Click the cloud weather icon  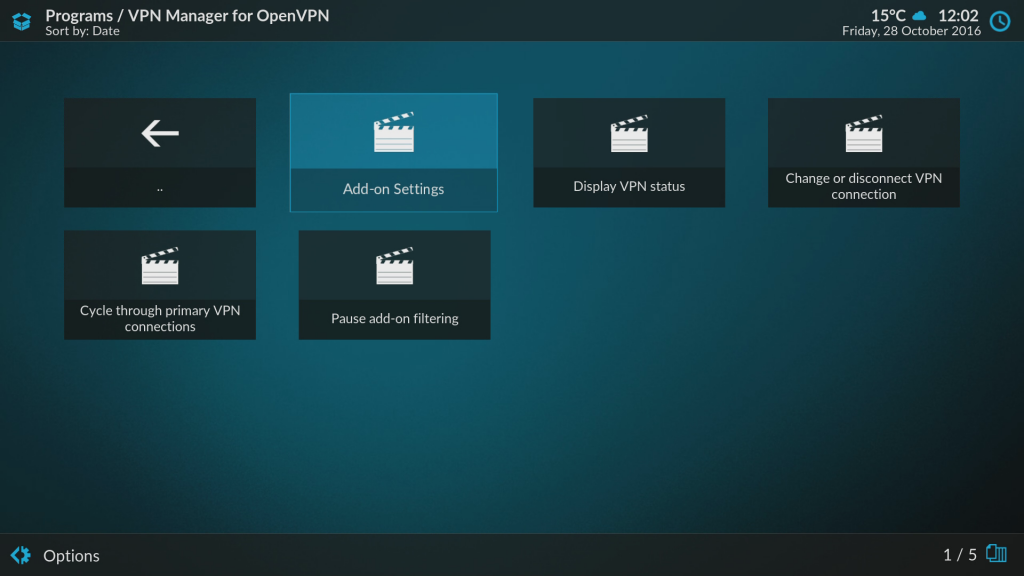pyautogui.click(x=920, y=16)
